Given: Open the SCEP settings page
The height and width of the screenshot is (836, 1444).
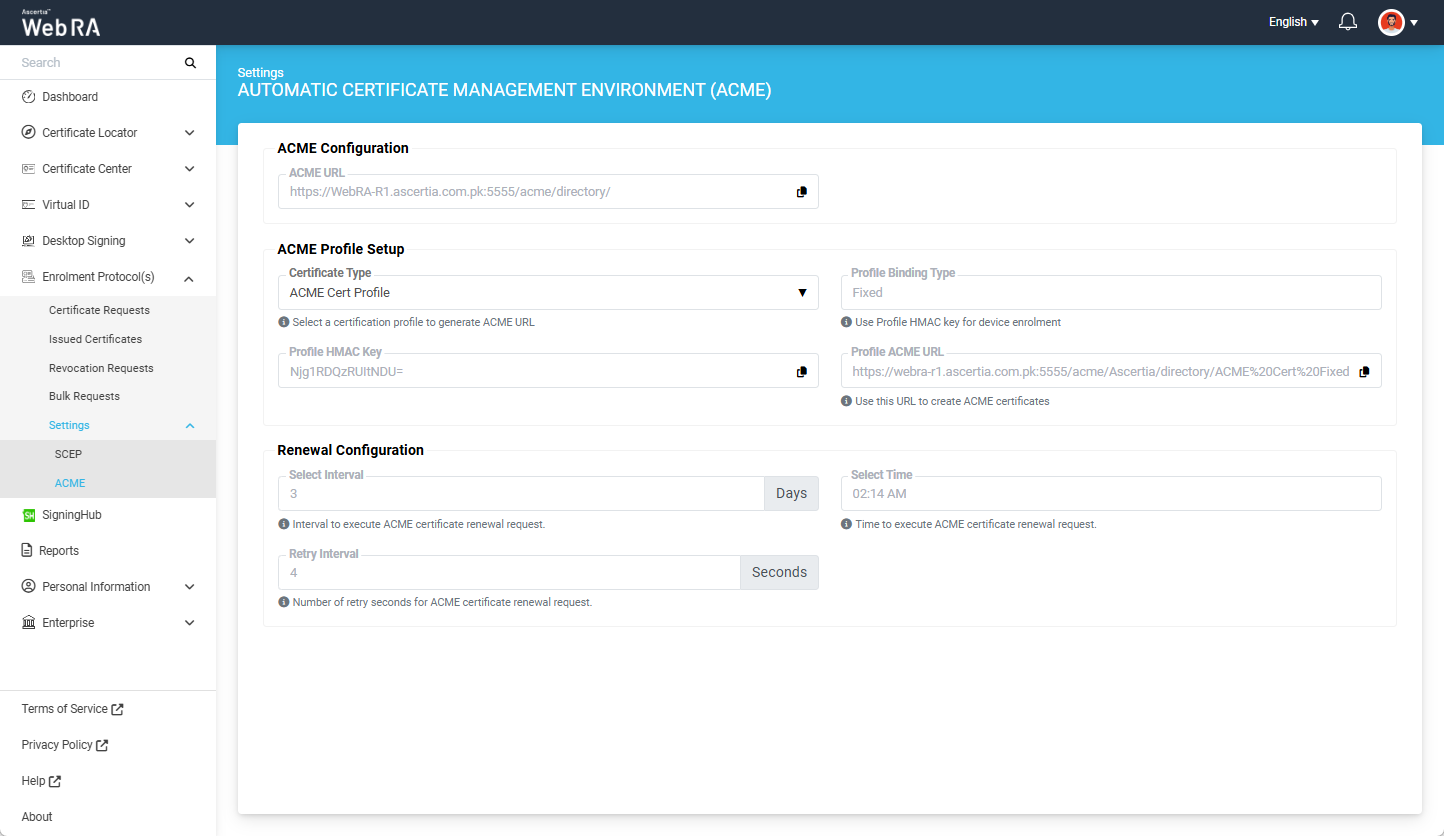Looking at the screenshot, I should pos(68,454).
